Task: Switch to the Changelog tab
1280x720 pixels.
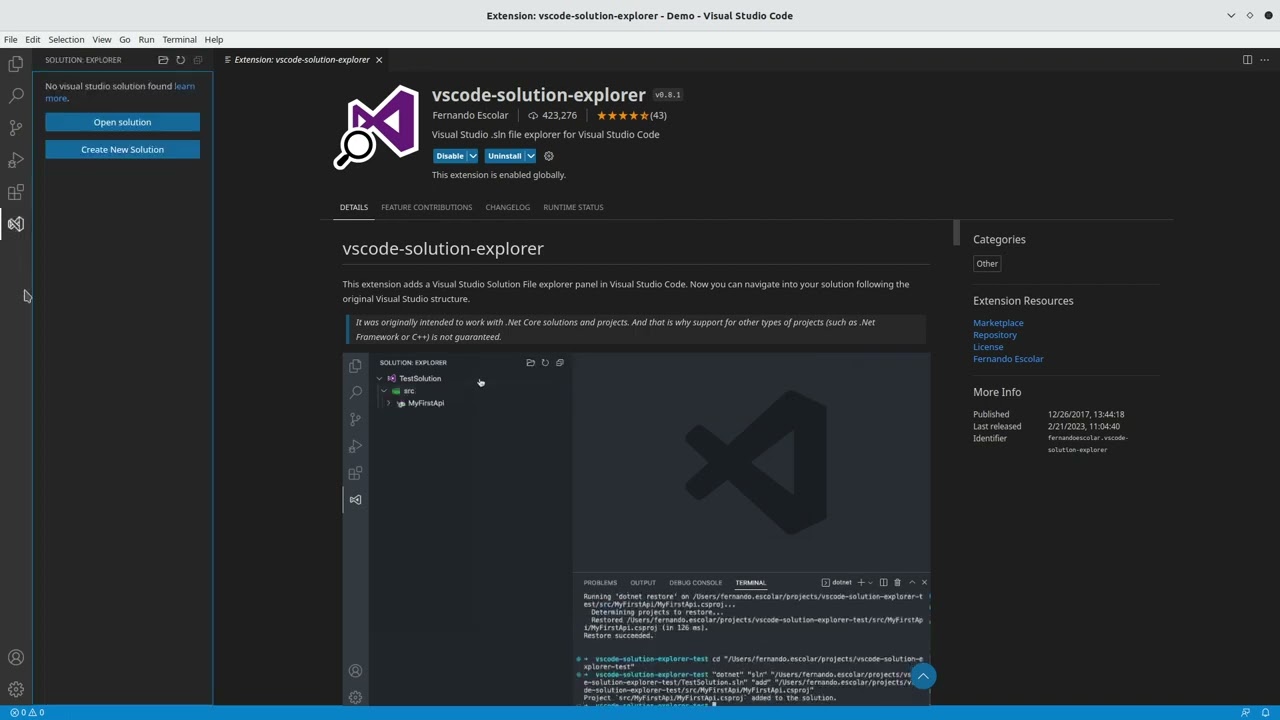Action: [x=507, y=207]
